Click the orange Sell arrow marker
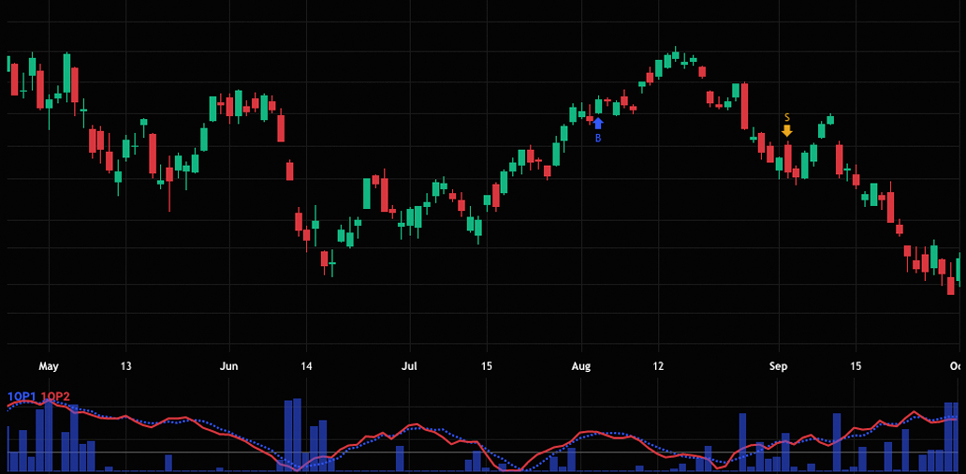 point(787,130)
